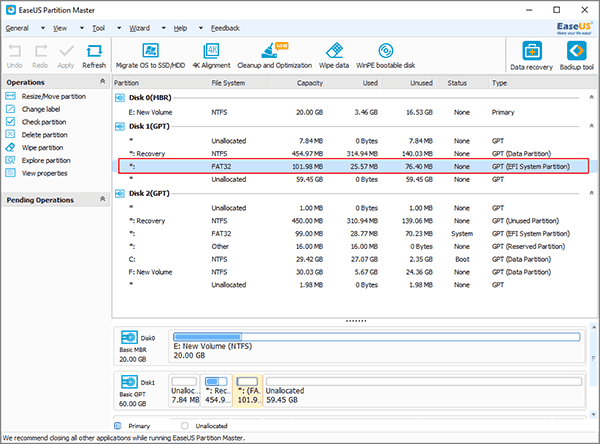Click the Undo toolbar button
Viewport: 600px width, 444px height.
click(14, 54)
